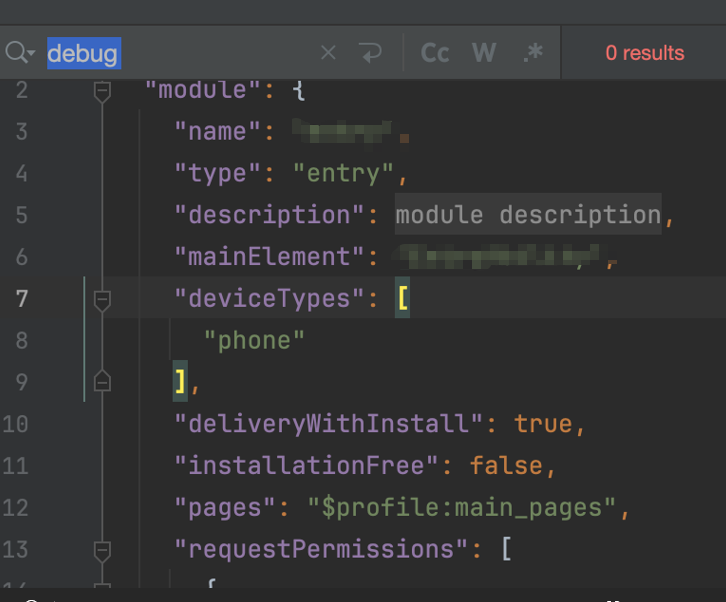Viewport: 726px width, 602px height.
Task: Toggle whole Words (W) option
Action: point(484,53)
